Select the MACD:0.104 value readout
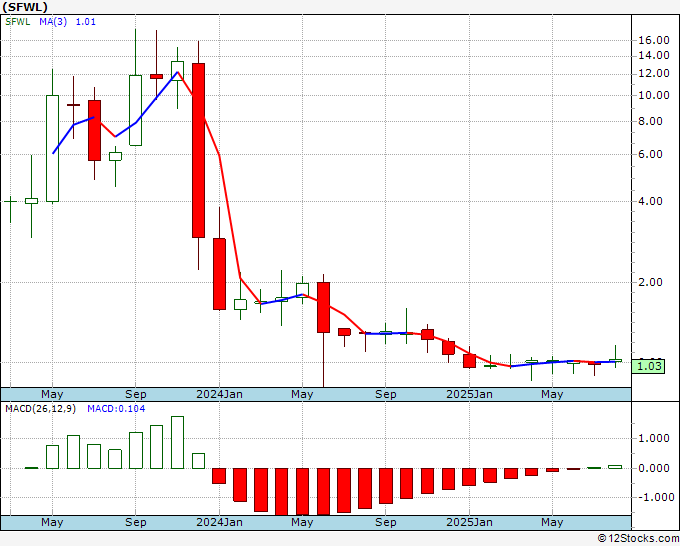The height and width of the screenshot is (546, 680). point(116,409)
